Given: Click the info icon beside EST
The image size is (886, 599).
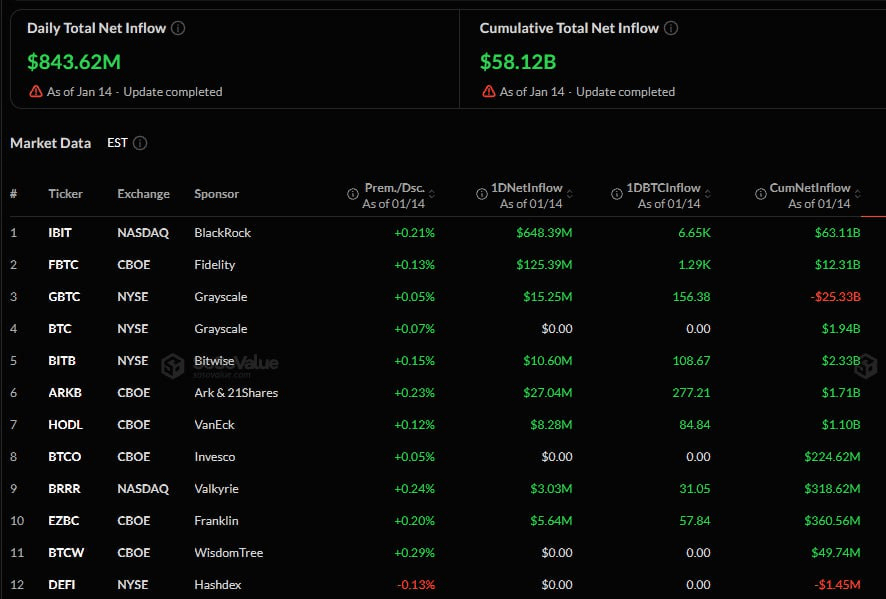Looking at the screenshot, I should (x=140, y=143).
